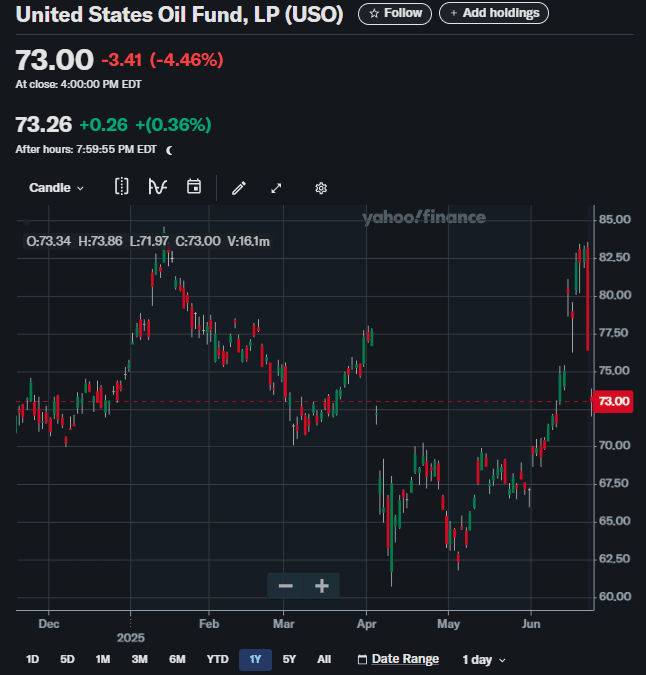646x675 pixels.
Task: Open the Candle chart type dropdown
Action: pos(56,188)
